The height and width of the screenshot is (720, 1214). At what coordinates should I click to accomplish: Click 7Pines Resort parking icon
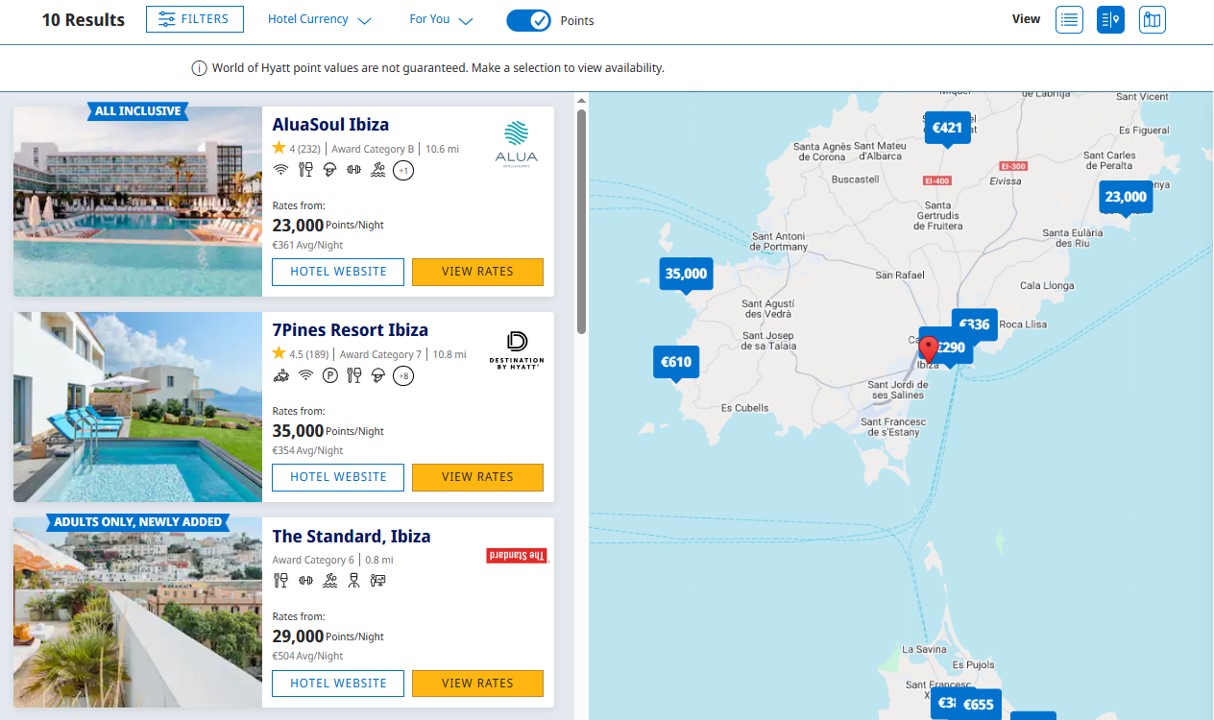click(x=330, y=376)
